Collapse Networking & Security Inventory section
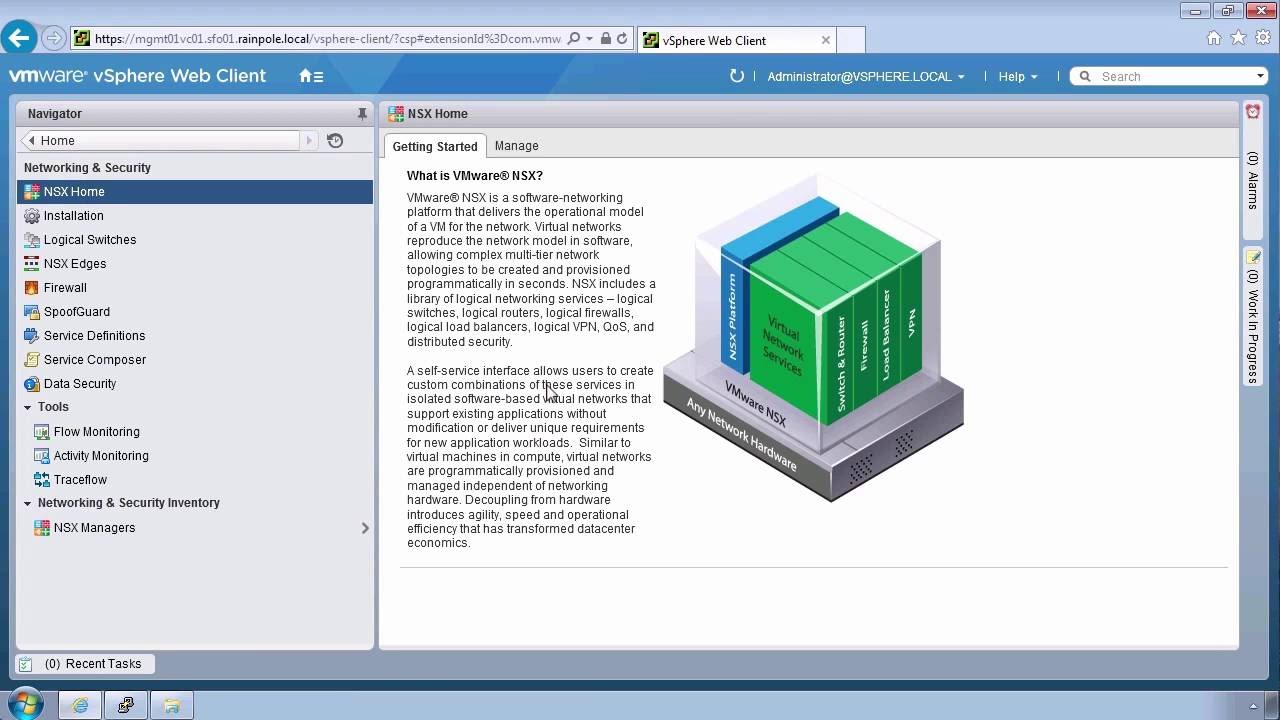Viewport: 1280px width, 720px height. [x=28, y=504]
